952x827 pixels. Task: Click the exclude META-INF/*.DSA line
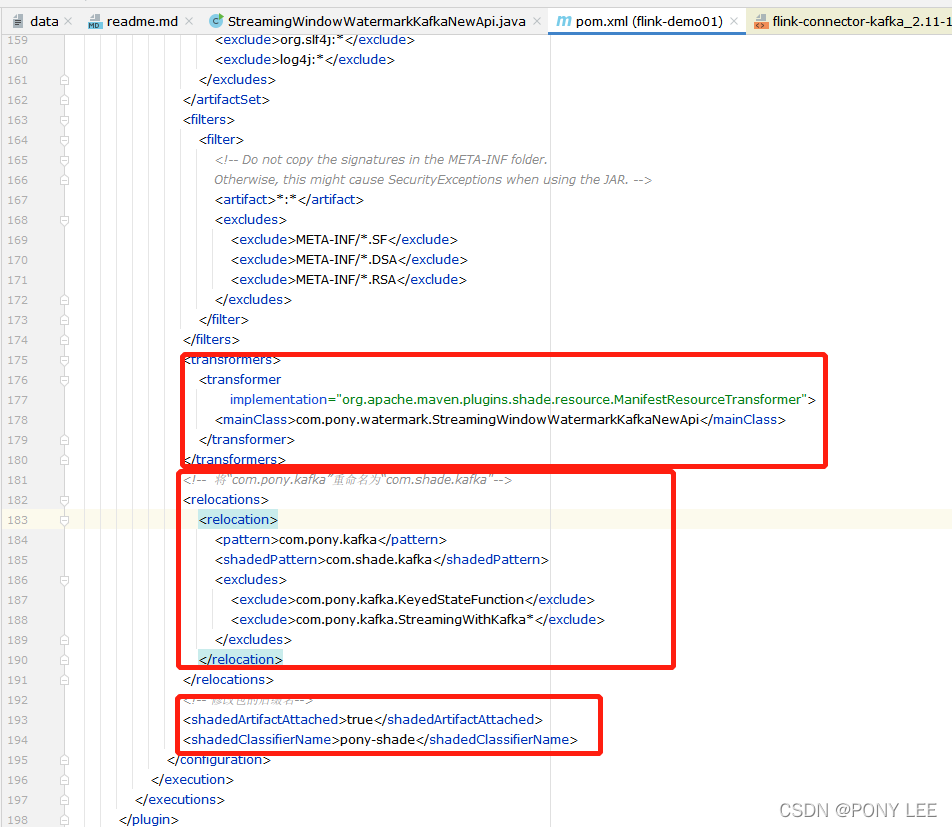coord(349,260)
